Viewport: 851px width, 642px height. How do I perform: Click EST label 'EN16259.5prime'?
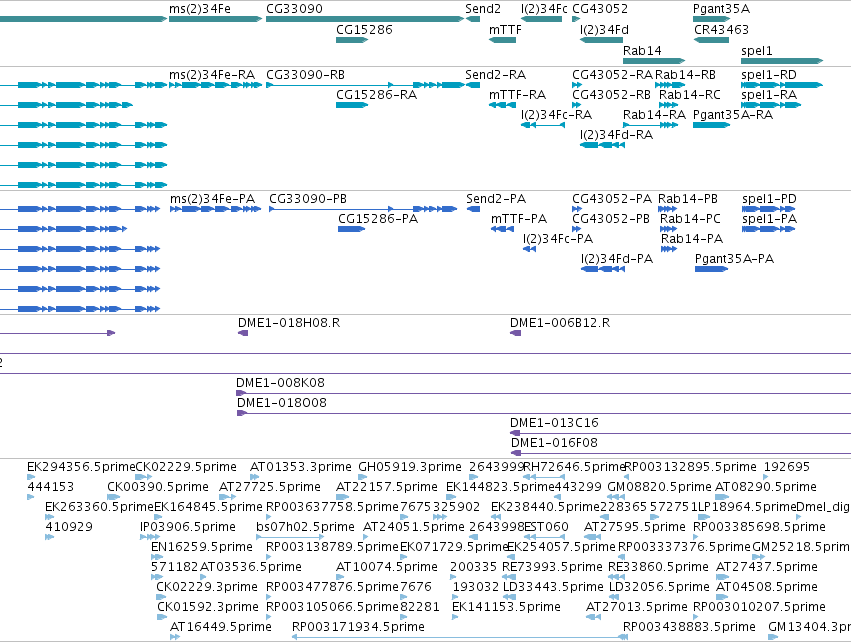pyautogui.click(x=202, y=547)
